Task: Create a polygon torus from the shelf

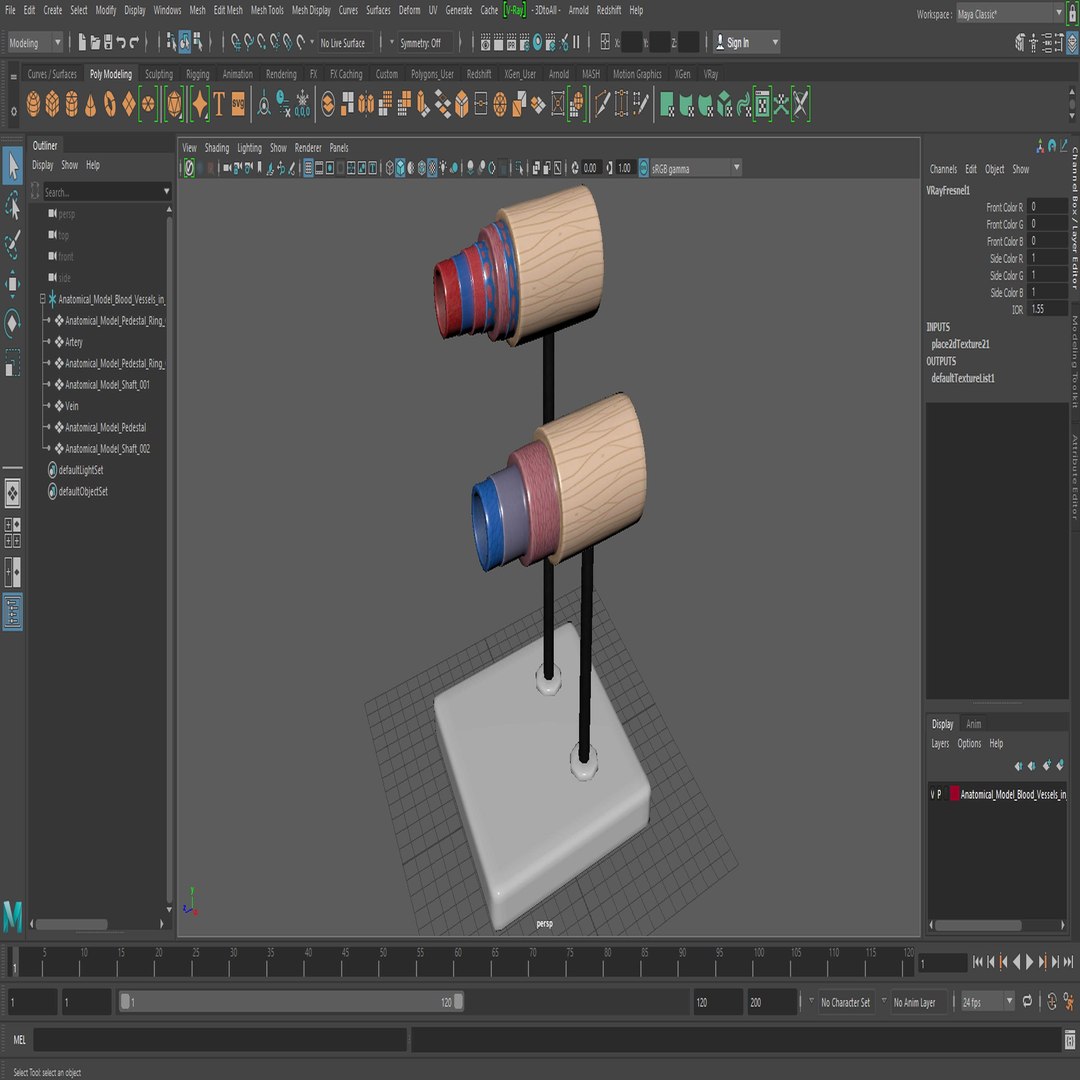Action: [x=110, y=105]
